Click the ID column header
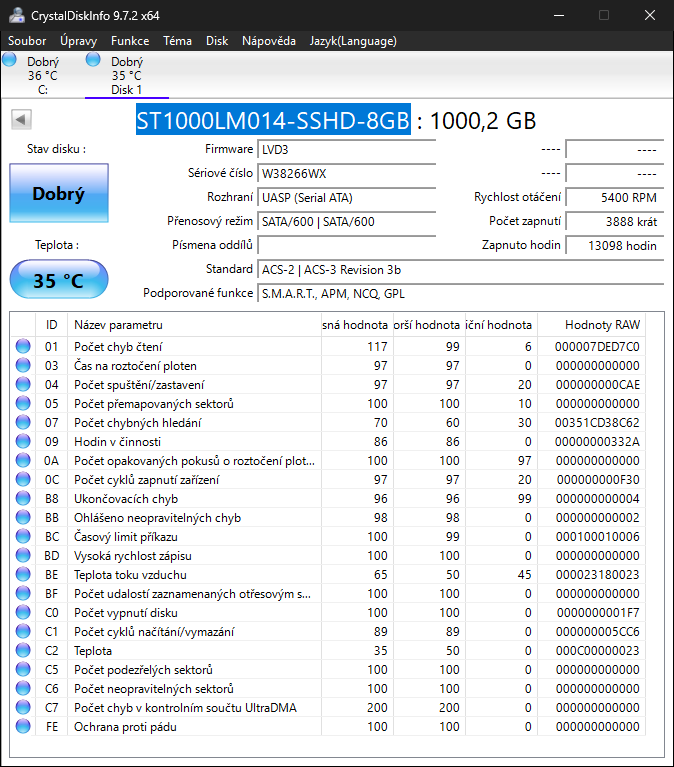Screen dimensions: 674x767 pyautogui.click(x=51, y=325)
